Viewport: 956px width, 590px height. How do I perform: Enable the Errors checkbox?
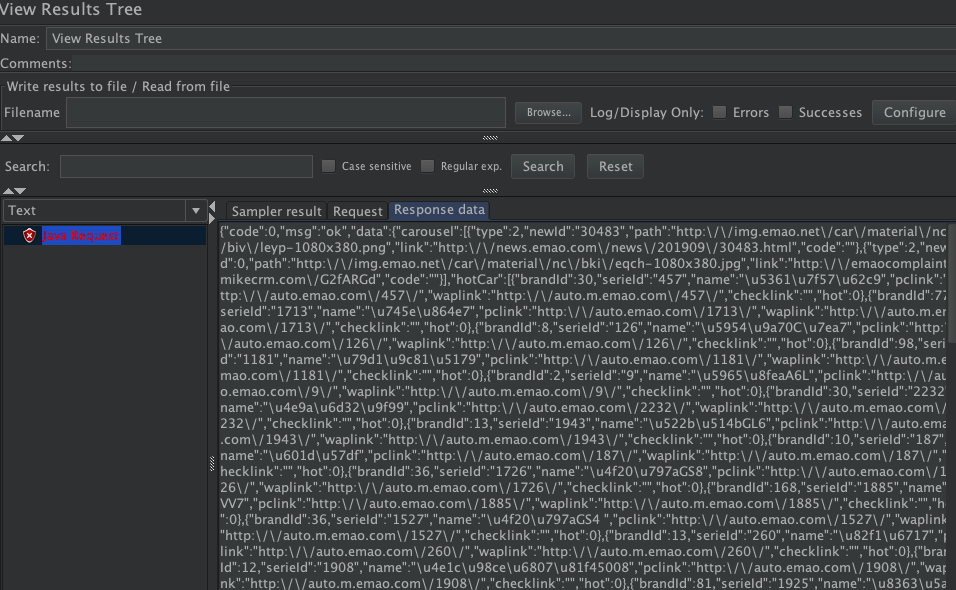coord(720,112)
